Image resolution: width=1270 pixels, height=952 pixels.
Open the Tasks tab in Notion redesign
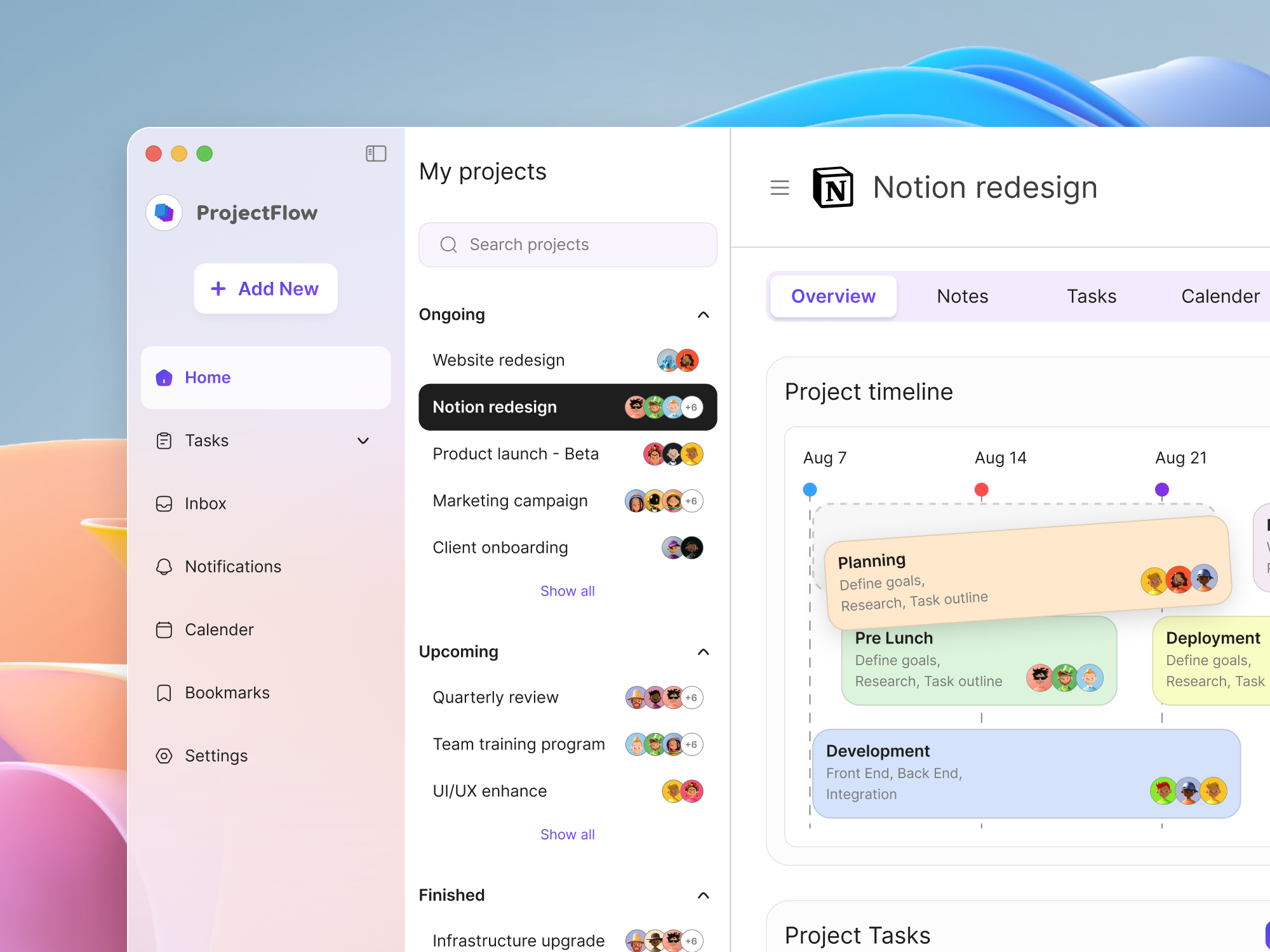tap(1091, 296)
